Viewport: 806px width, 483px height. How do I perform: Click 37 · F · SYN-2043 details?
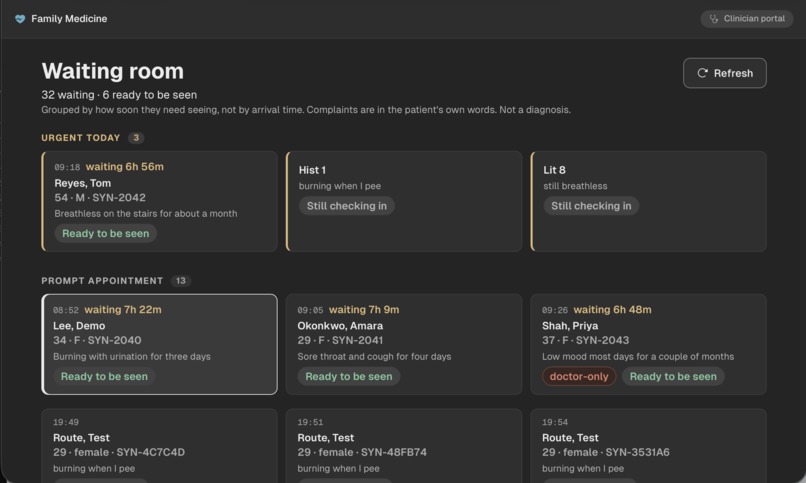[x=585, y=340]
